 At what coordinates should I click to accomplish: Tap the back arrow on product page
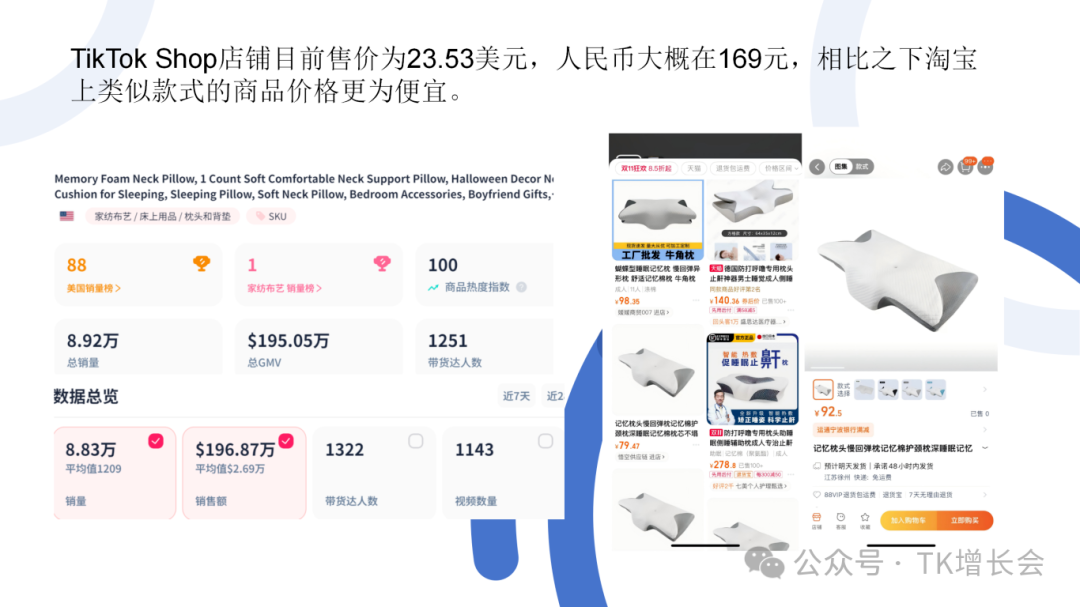point(817,167)
